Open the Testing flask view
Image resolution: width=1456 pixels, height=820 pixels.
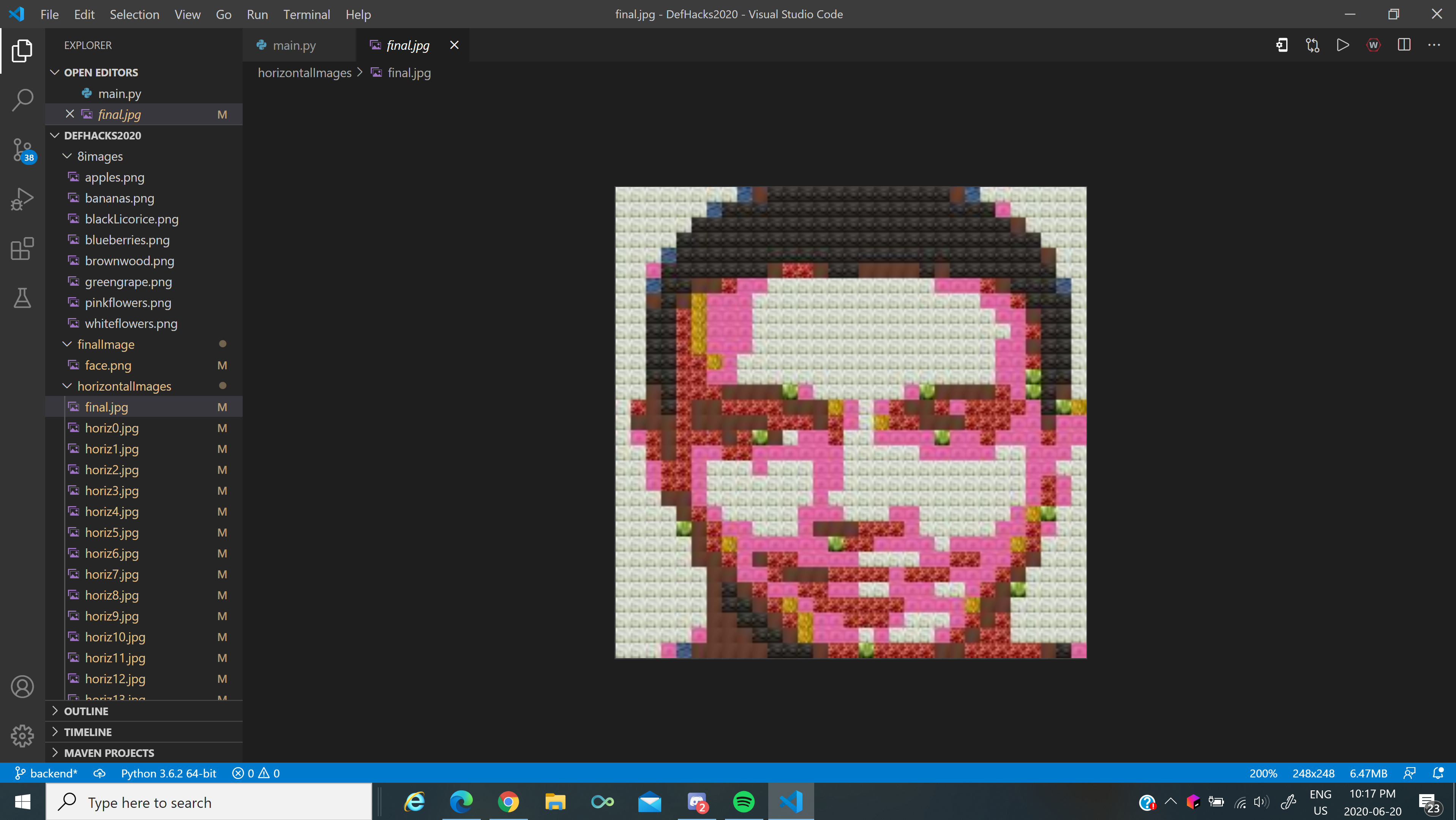pos(22,298)
